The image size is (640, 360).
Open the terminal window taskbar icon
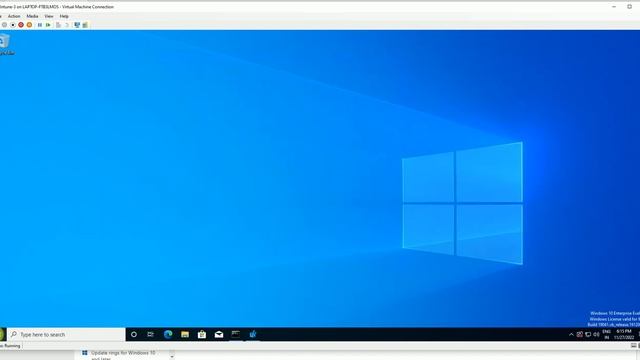(x=236, y=334)
